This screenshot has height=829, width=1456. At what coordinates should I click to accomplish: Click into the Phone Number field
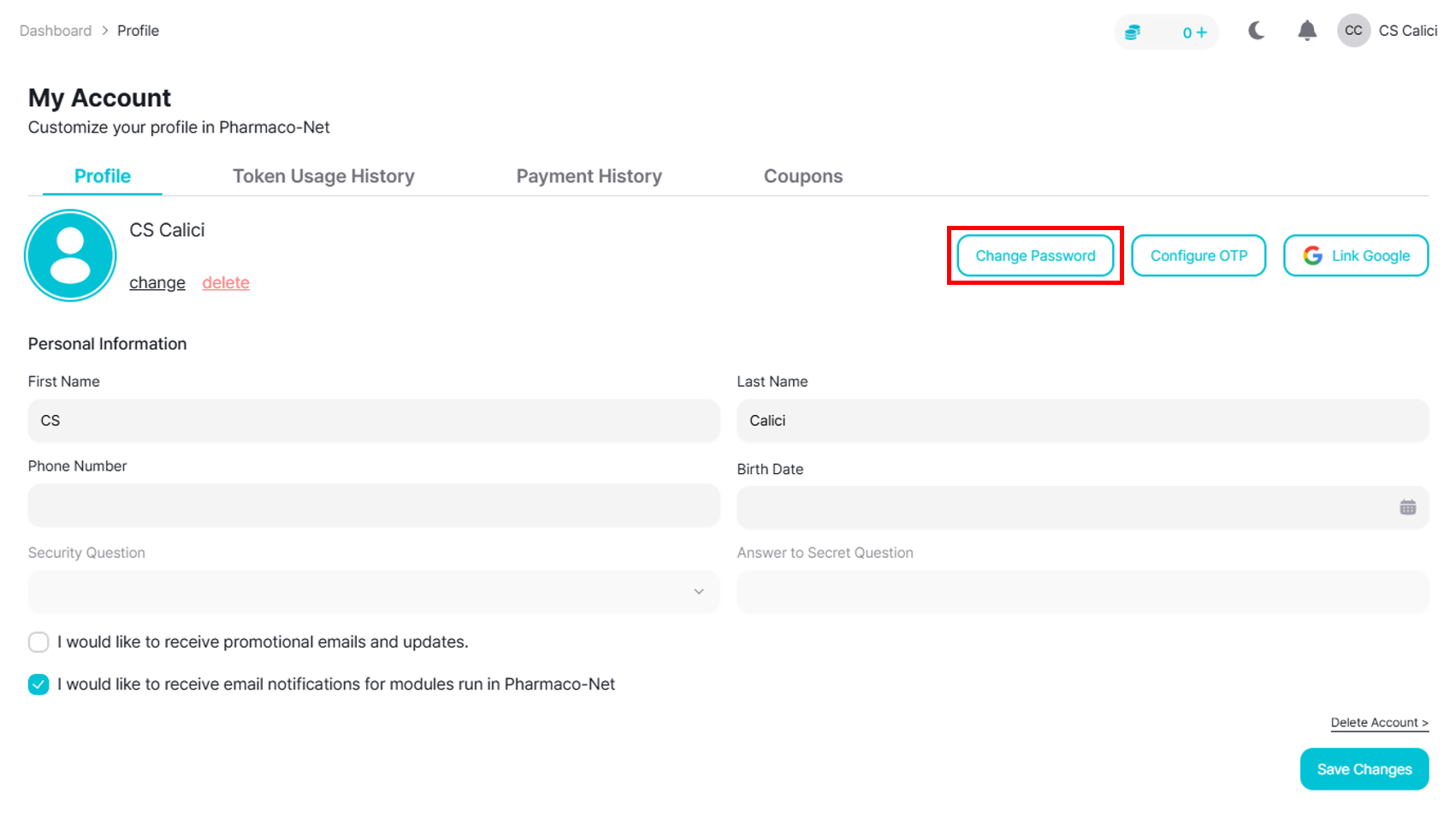click(x=374, y=506)
